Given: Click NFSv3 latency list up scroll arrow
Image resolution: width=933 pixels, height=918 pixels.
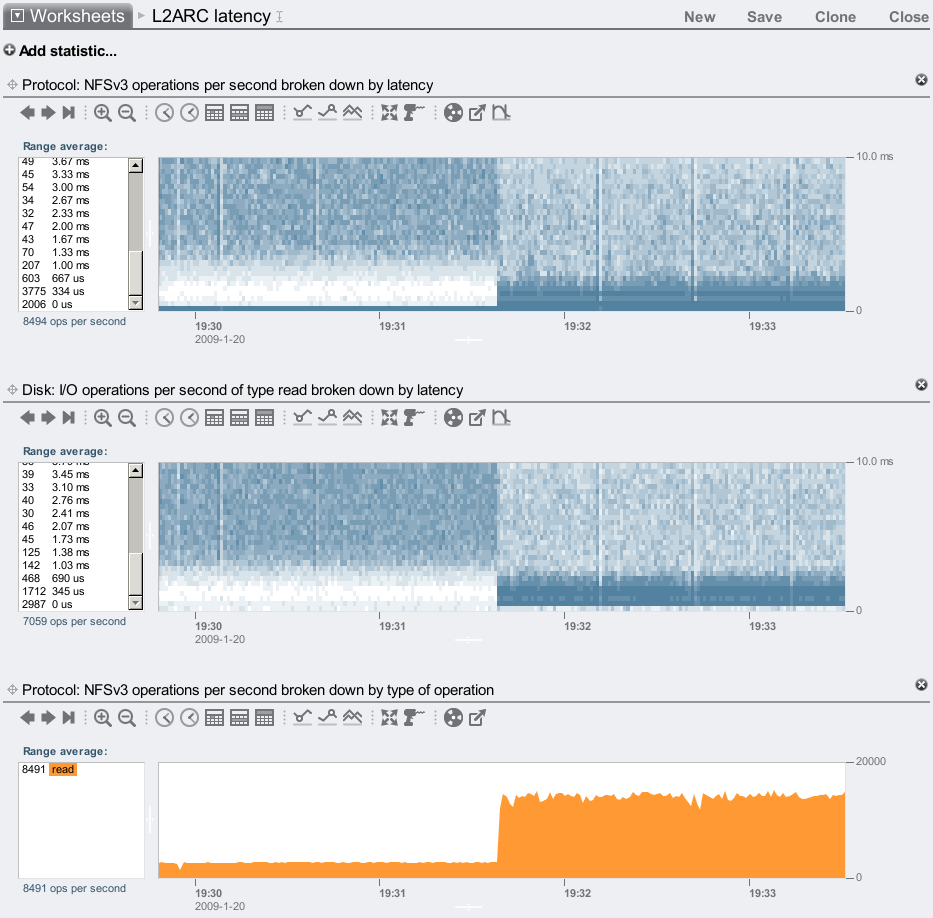Looking at the screenshot, I should click(x=136, y=165).
